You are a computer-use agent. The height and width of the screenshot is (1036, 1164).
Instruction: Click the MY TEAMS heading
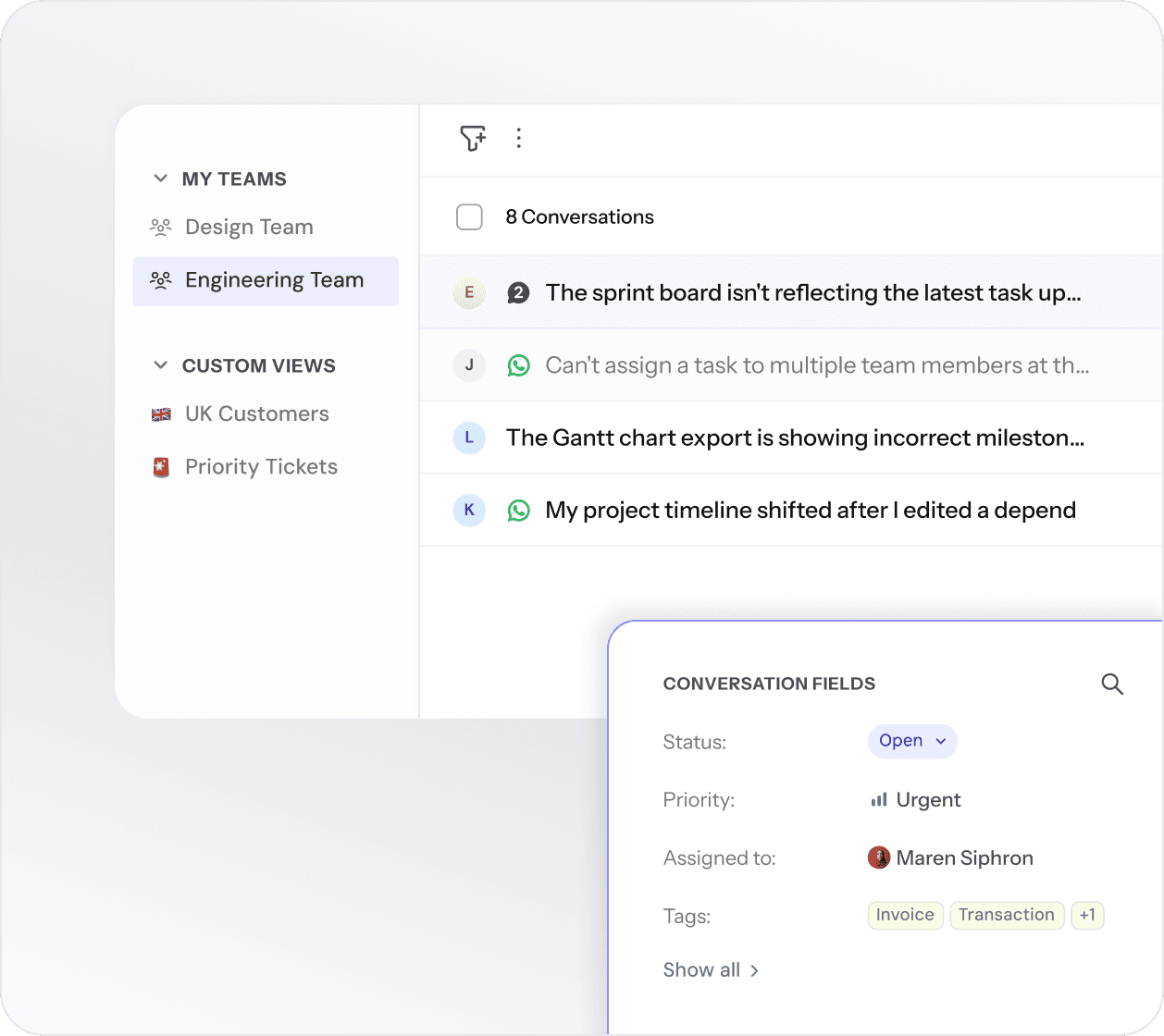click(x=234, y=179)
